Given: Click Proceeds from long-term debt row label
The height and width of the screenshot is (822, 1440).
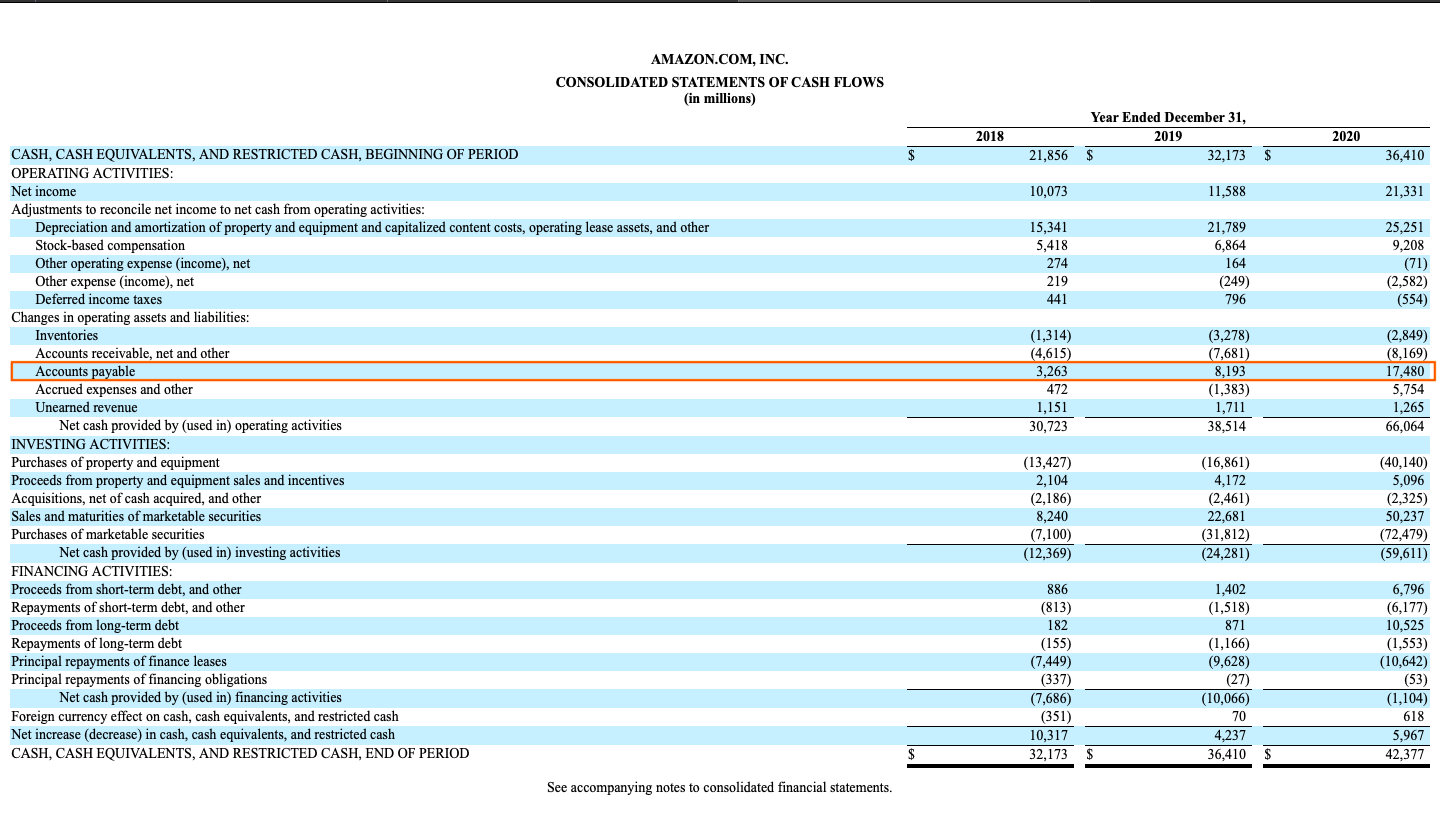Looking at the screenshot, I should tap(95, 626).
